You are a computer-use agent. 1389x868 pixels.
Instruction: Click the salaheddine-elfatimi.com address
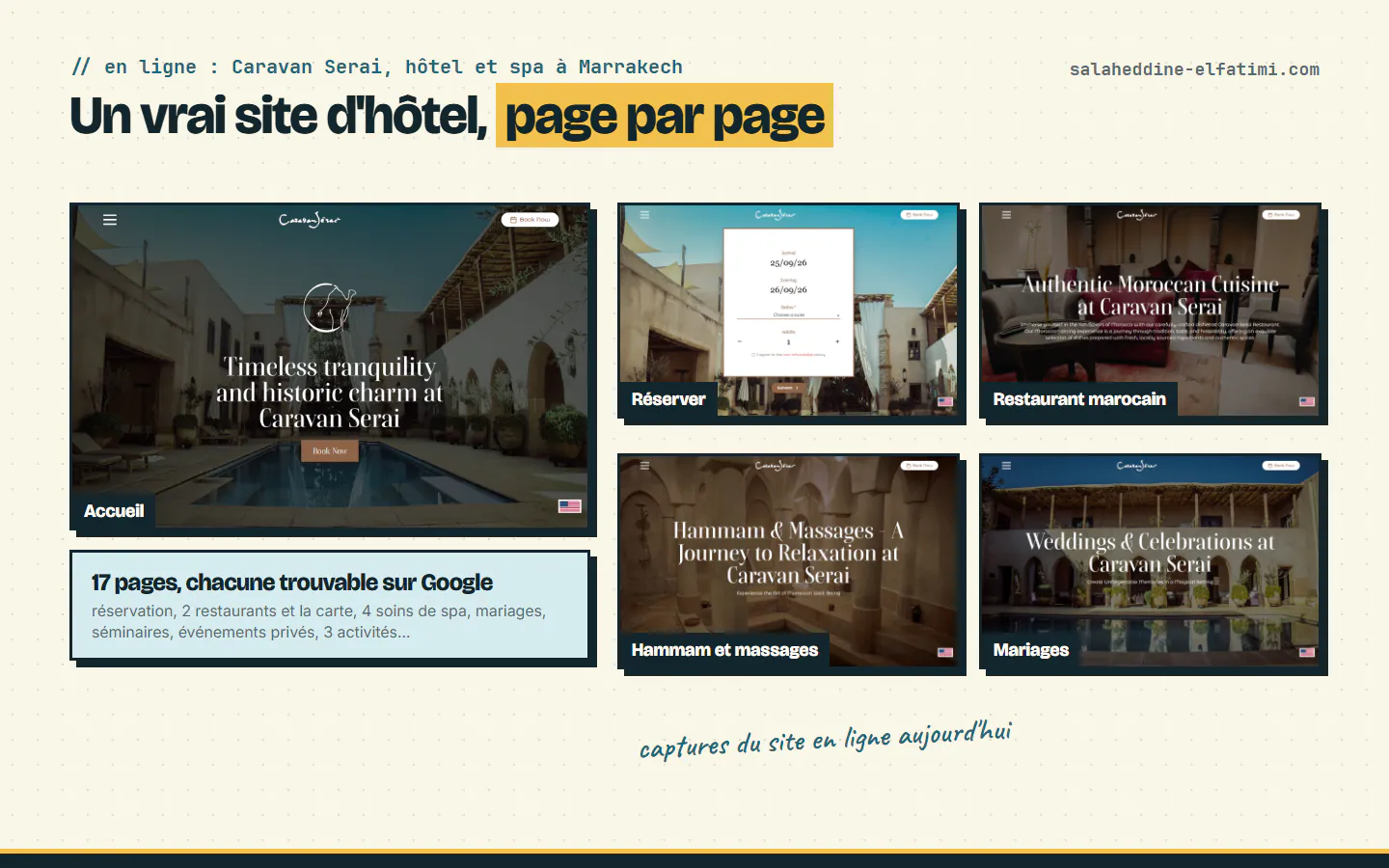tap(1194, 69)
